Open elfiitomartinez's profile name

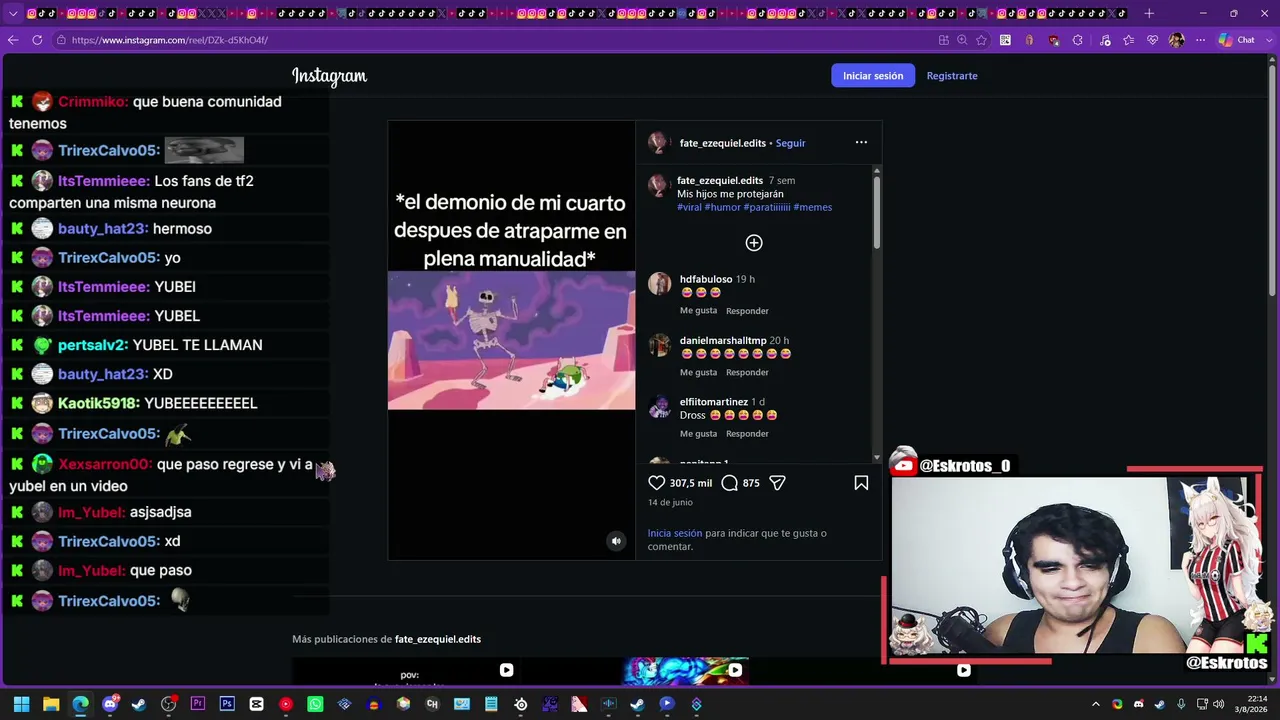point(714,402)
